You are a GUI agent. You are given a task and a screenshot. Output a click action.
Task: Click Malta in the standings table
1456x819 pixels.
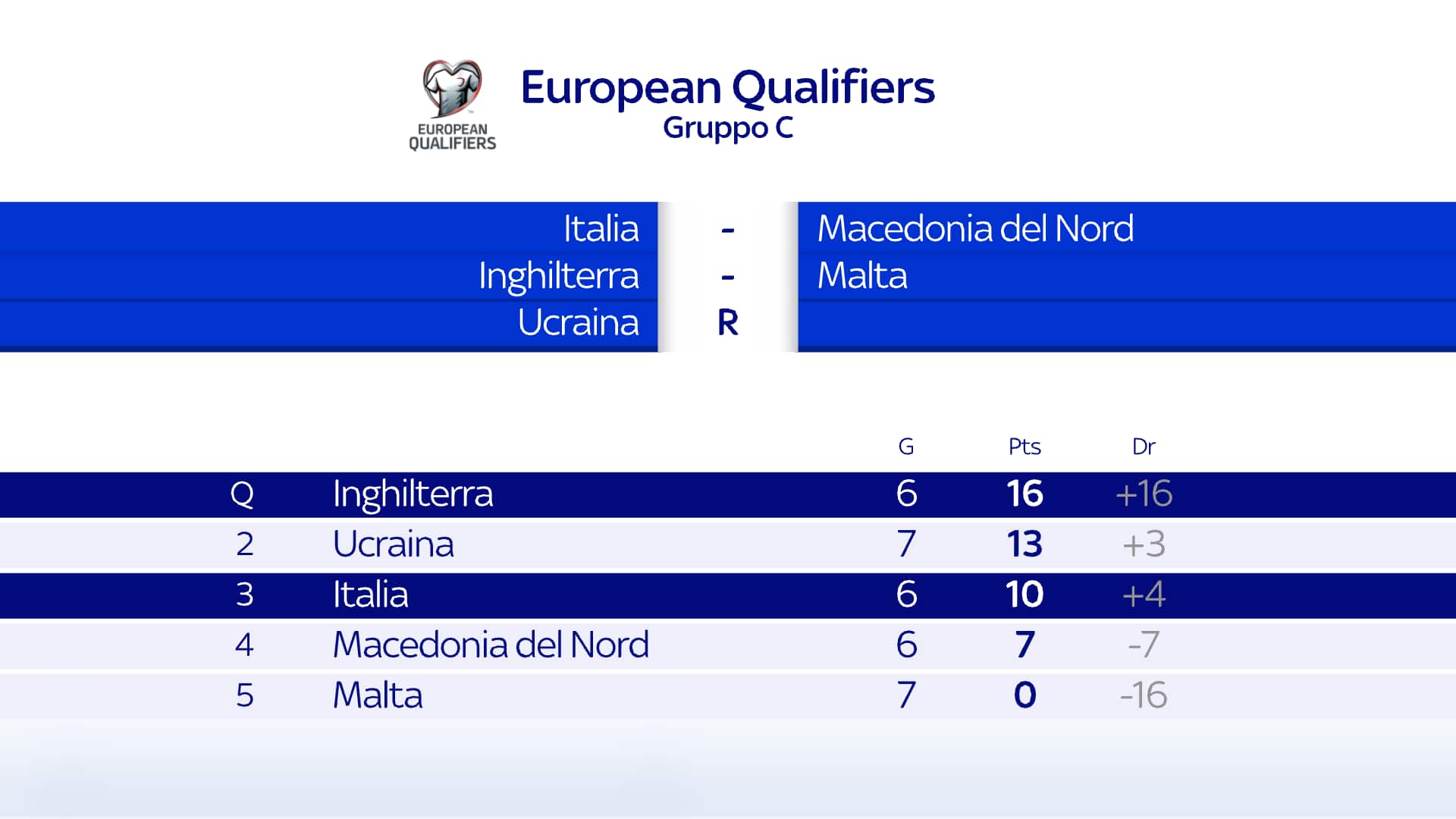(378, 695)
